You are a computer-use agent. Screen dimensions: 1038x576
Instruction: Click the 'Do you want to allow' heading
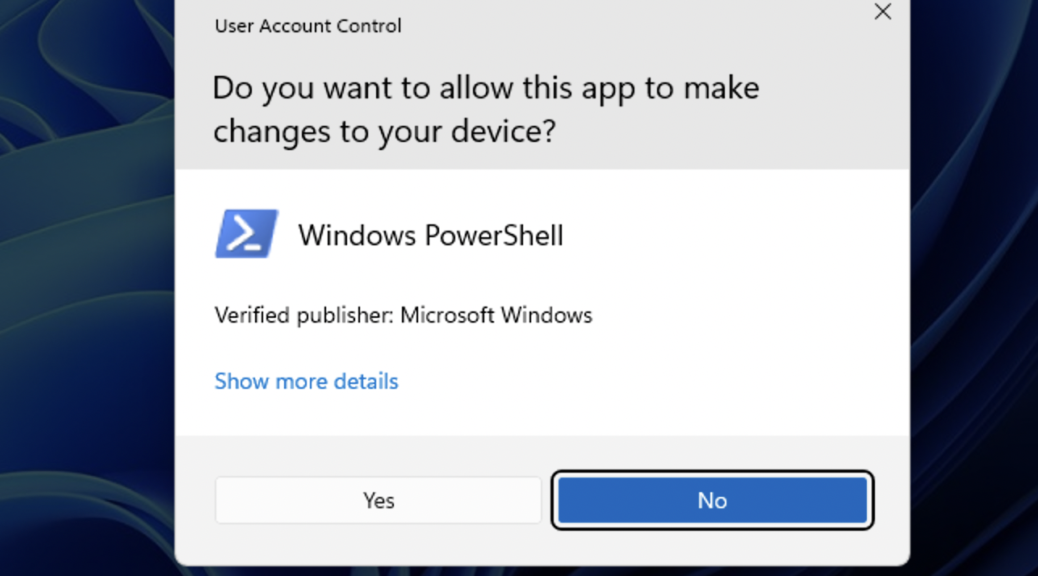click(x=486, y=109)
